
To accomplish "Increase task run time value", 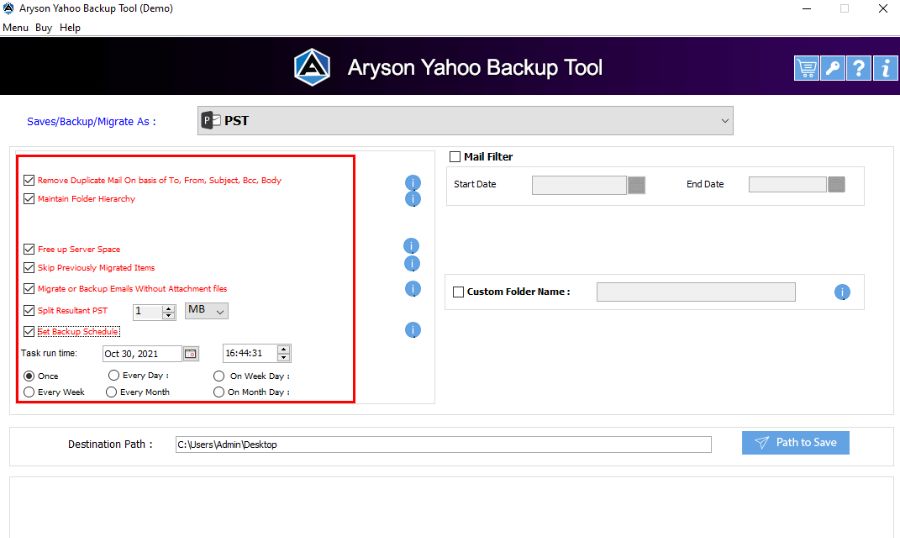I will click(284, 350).
